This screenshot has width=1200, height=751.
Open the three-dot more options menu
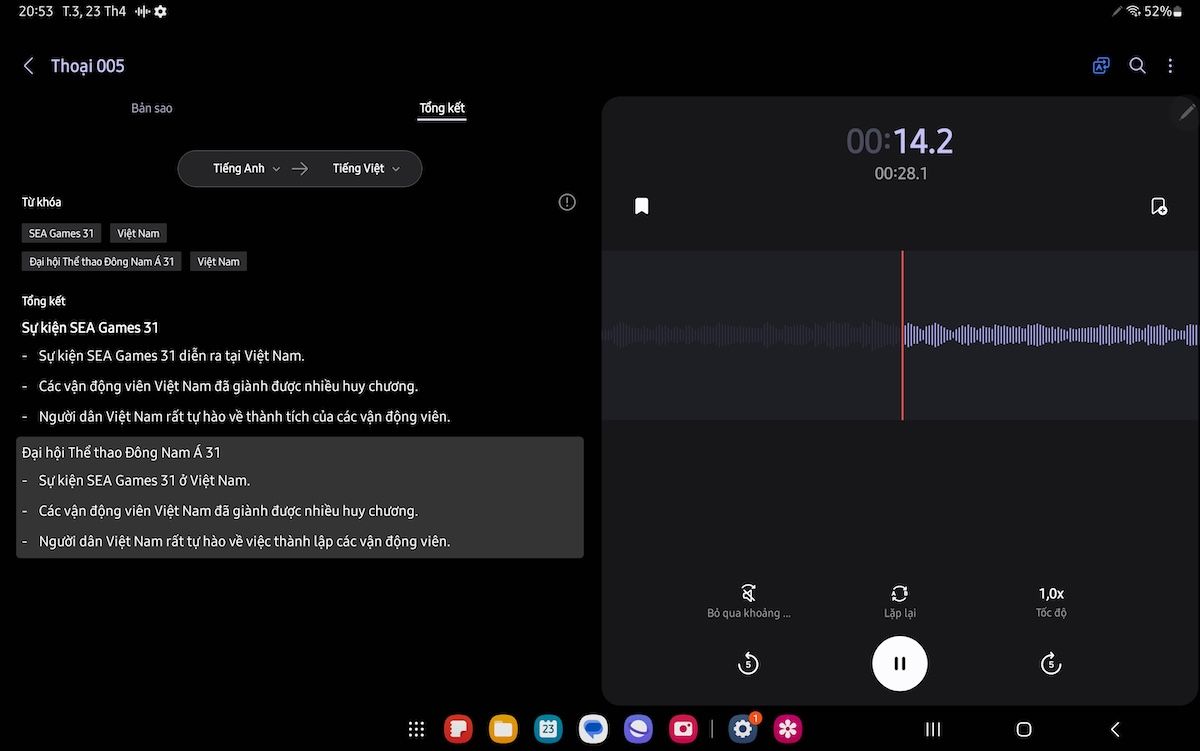pos(1170,66)
